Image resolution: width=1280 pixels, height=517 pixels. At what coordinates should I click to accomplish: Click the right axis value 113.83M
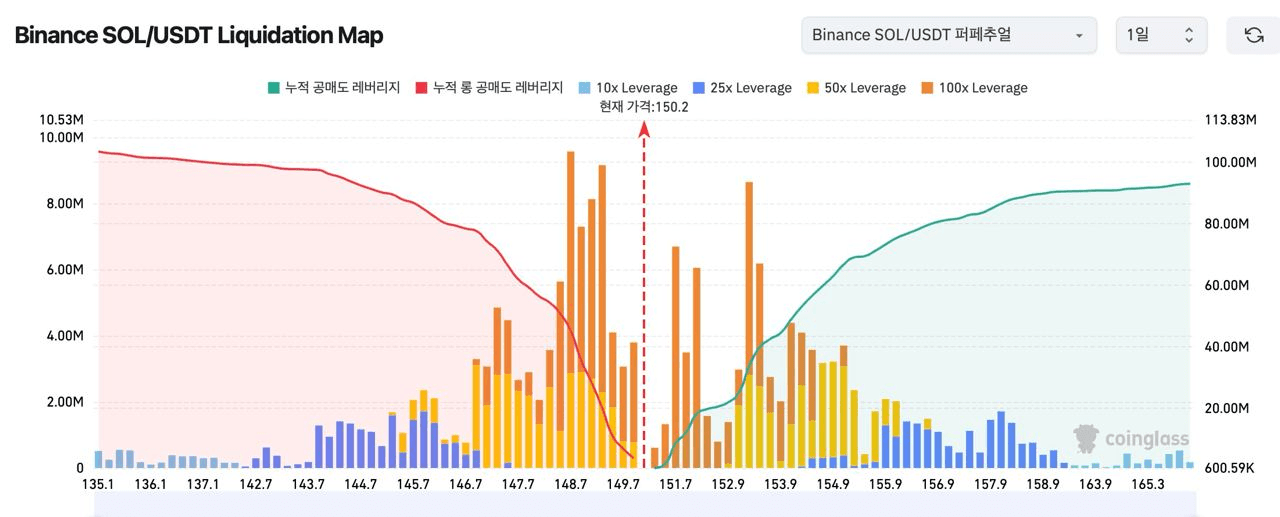pyautogui.click(x=1230, y=120)
